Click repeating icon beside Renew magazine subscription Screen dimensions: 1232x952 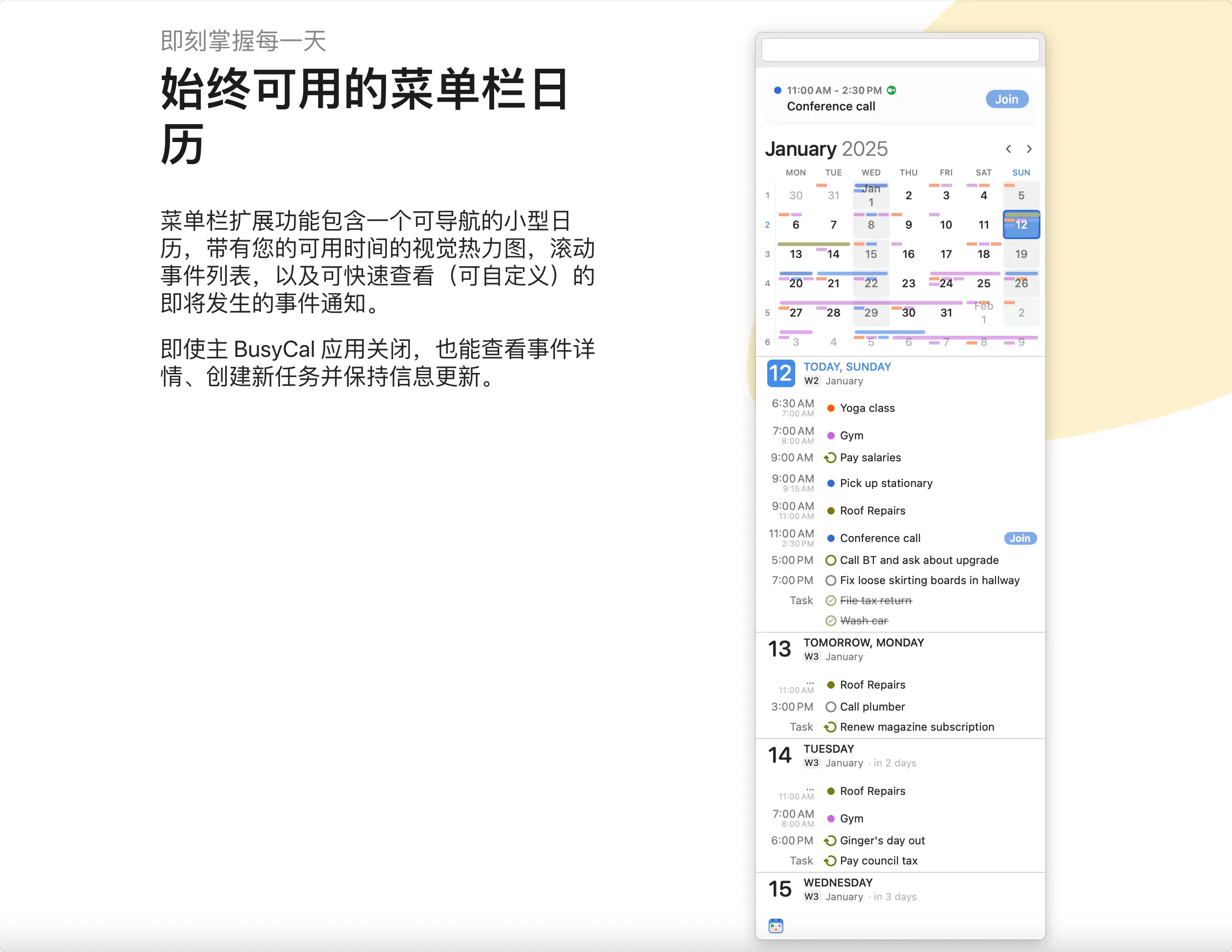pos(830,727)
